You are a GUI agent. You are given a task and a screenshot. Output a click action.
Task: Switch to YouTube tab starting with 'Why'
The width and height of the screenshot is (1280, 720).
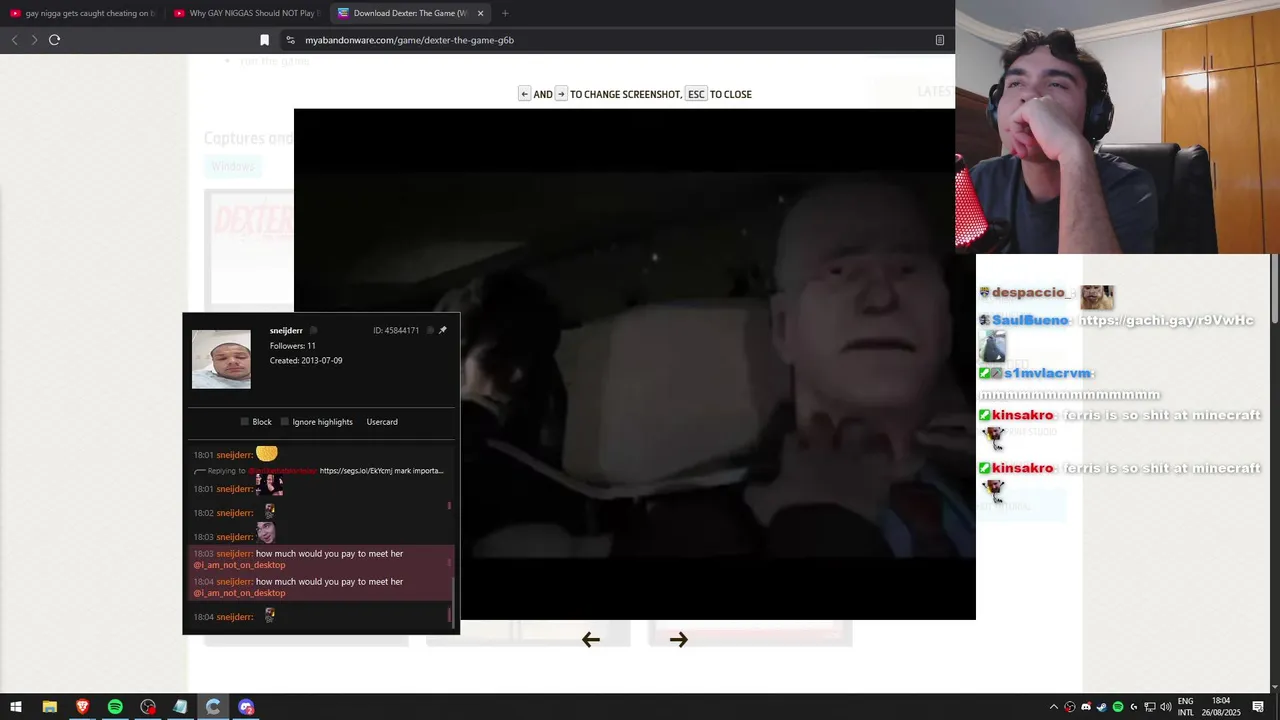[x=247, y=13]
